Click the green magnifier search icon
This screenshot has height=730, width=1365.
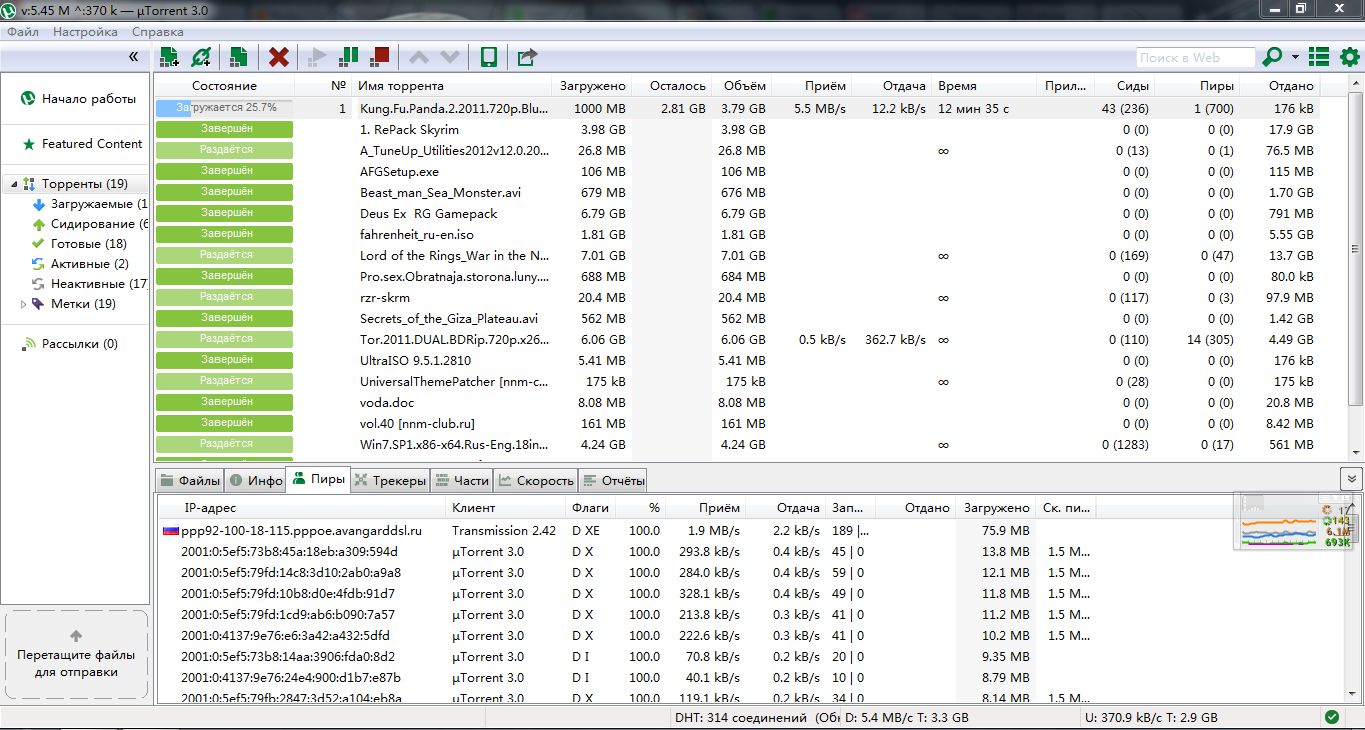point(1273,57)
